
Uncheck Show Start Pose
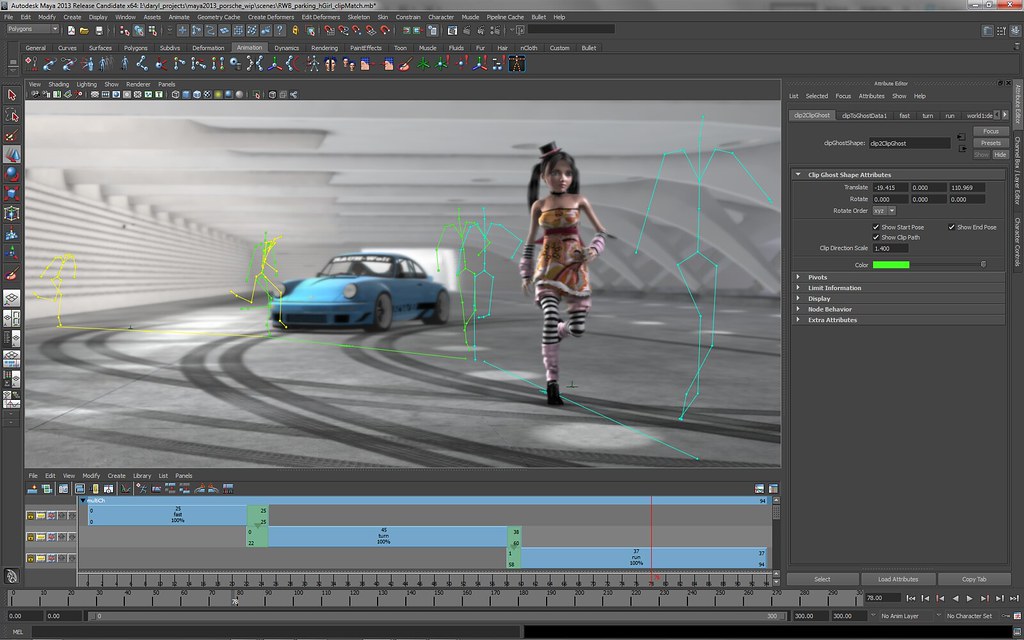click(877, 227)
